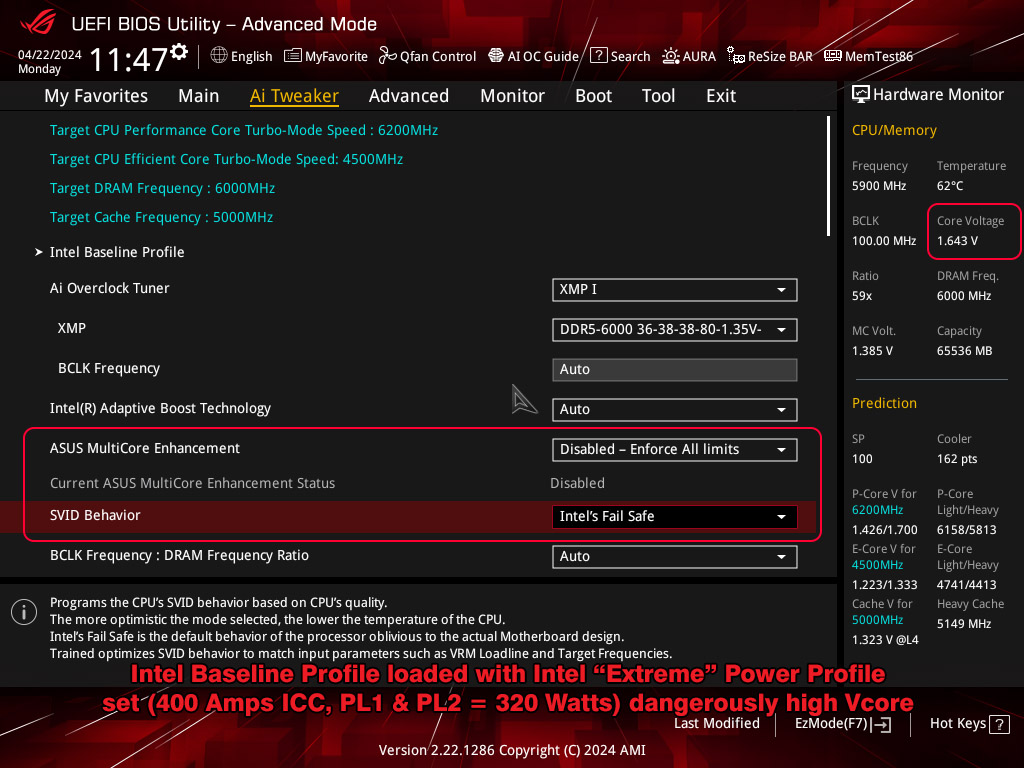This screenshot has height=768, width=1024.
Task: Switch to Exit tab
Action: point(721,96)
